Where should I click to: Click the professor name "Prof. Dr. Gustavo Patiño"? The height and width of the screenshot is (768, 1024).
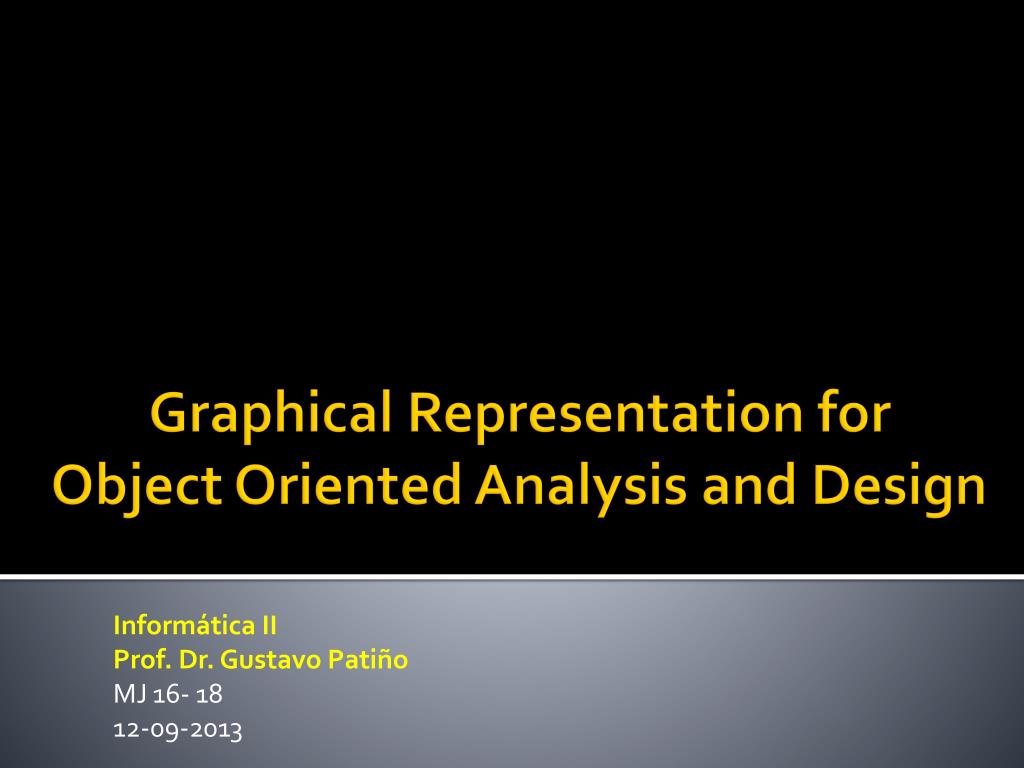click(261, 659)
